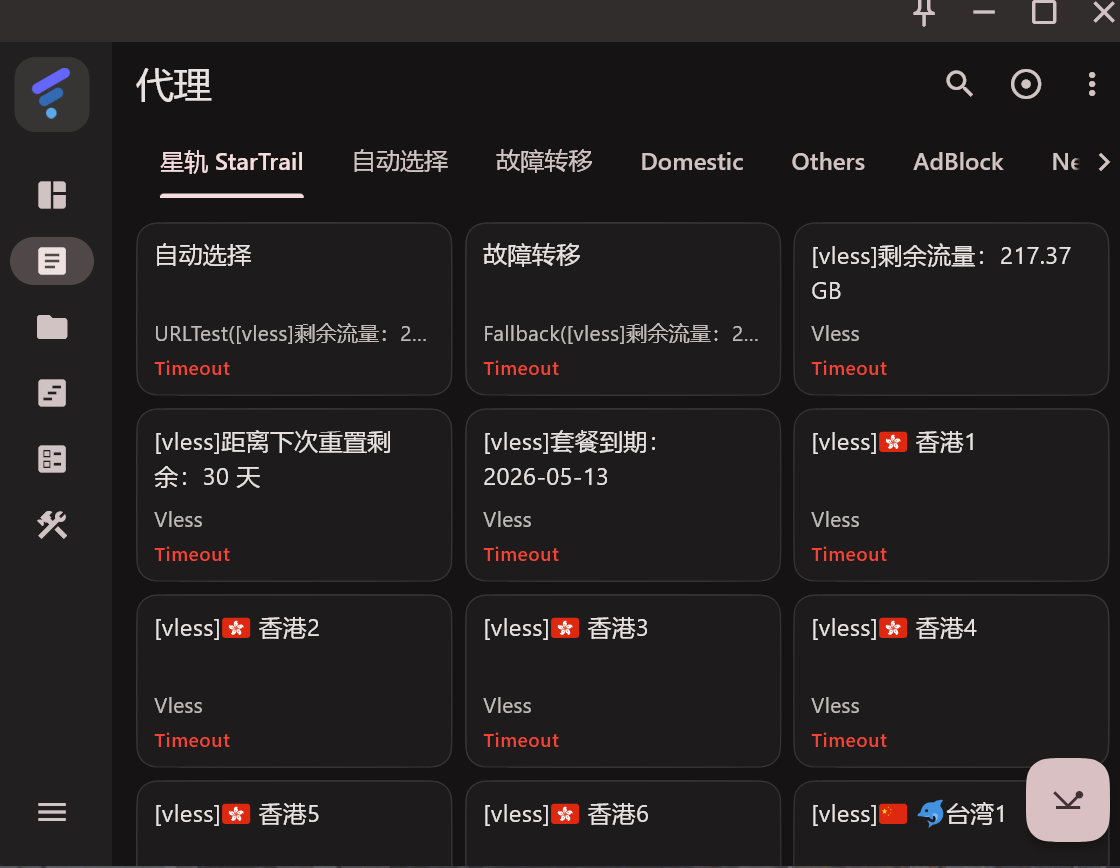Open the tools wrench icon in the sidebar

tap(52, 525)
